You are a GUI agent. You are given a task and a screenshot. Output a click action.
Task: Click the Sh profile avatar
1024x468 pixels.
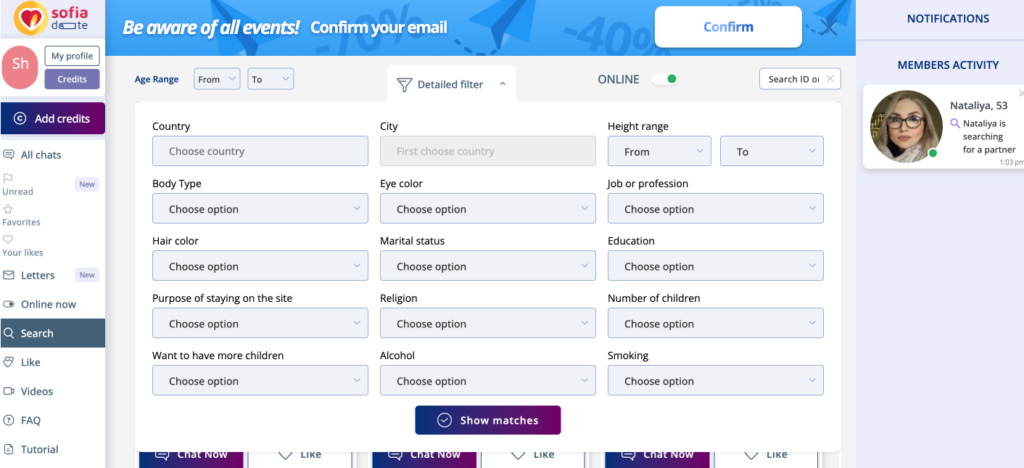tap(21, 65)
